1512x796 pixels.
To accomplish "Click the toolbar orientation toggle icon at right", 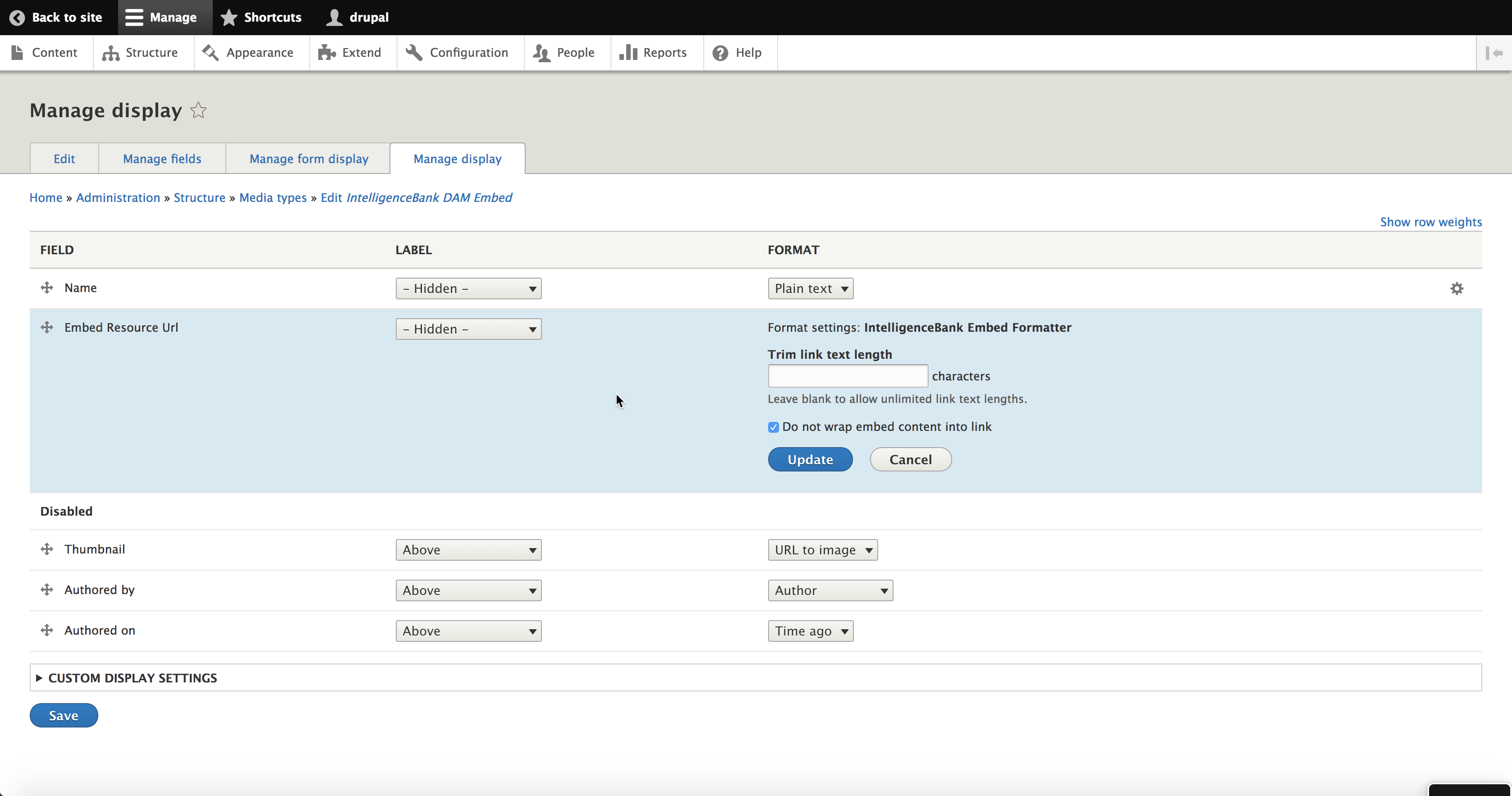I will (1494, 53).
